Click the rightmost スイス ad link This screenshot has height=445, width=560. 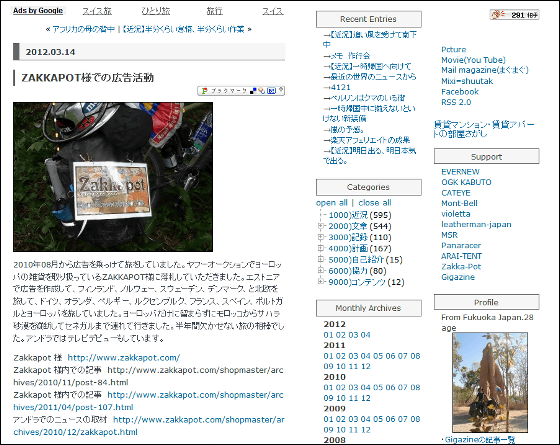[273, 11]
